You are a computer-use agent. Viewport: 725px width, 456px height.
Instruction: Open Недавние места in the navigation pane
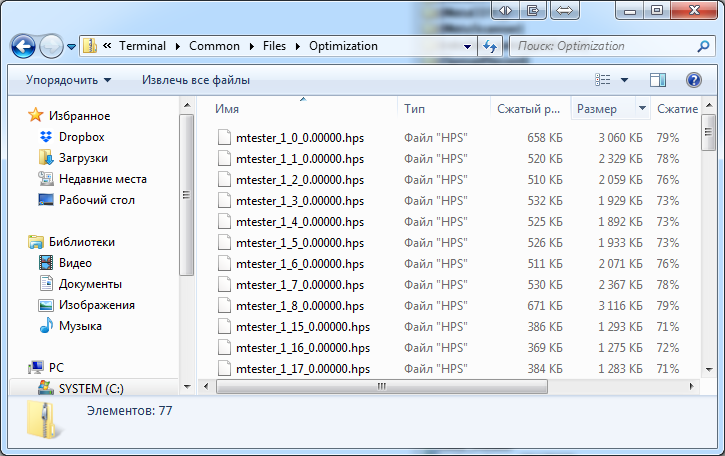point(103,179)
